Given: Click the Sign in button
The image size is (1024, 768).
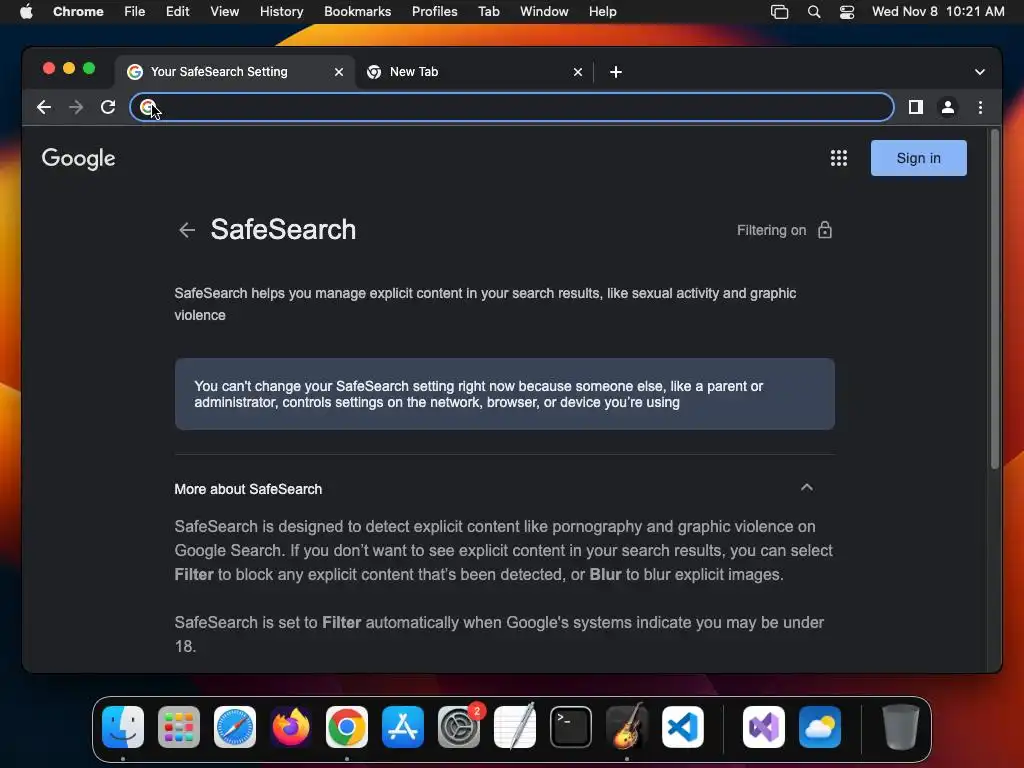Looking at the screenshot, I should [x=918, y=158].
